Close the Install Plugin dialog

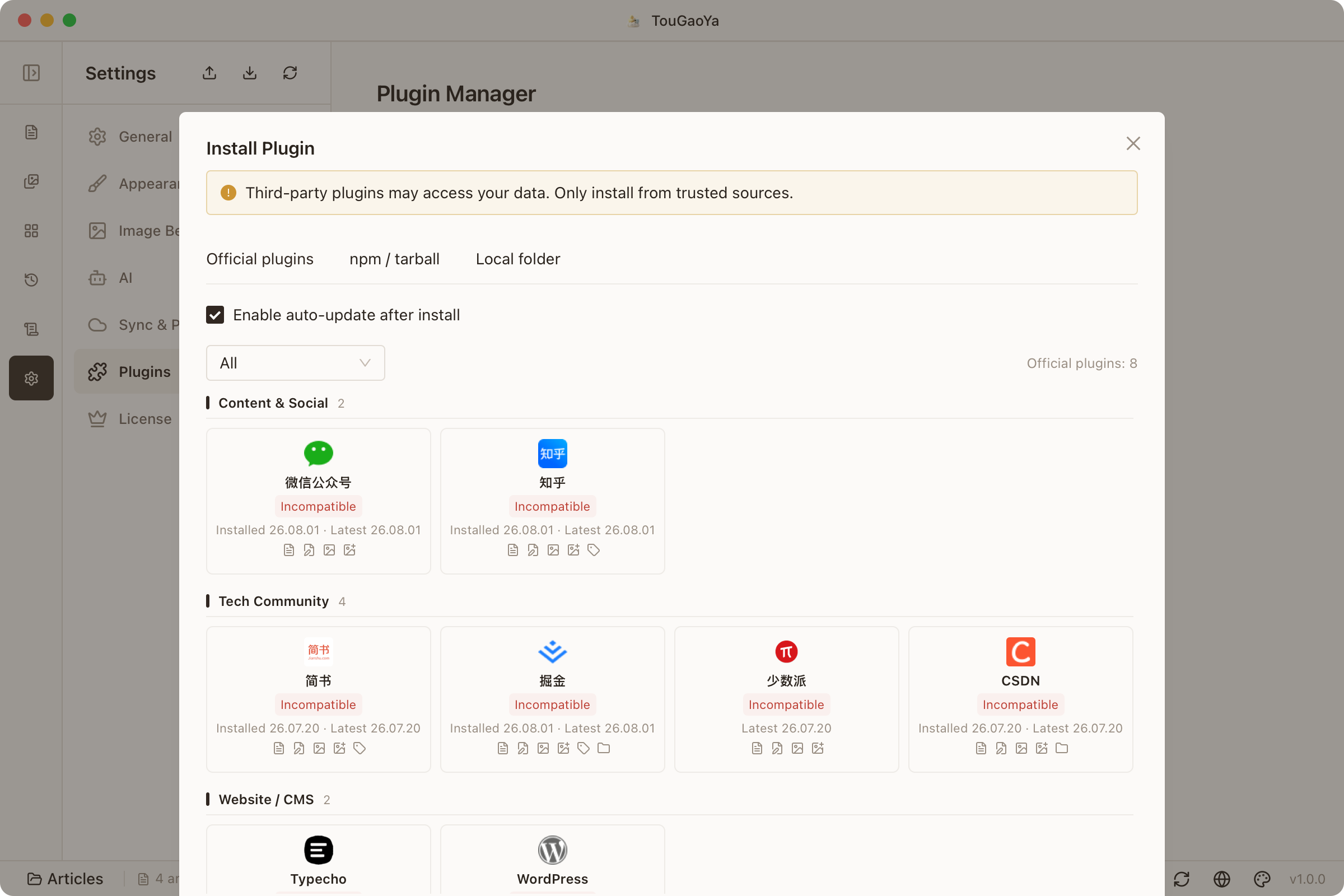click(1133, 143)
